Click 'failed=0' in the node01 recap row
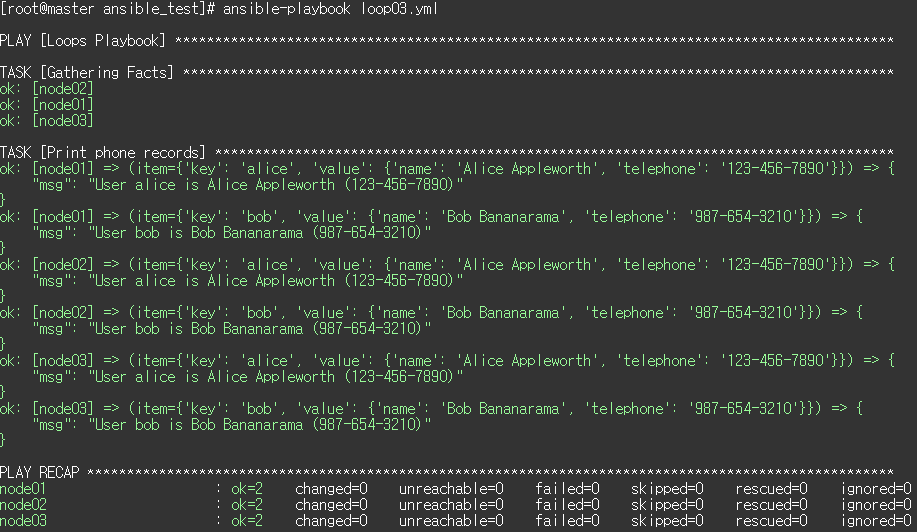917x532 pixels. (568, 488)
